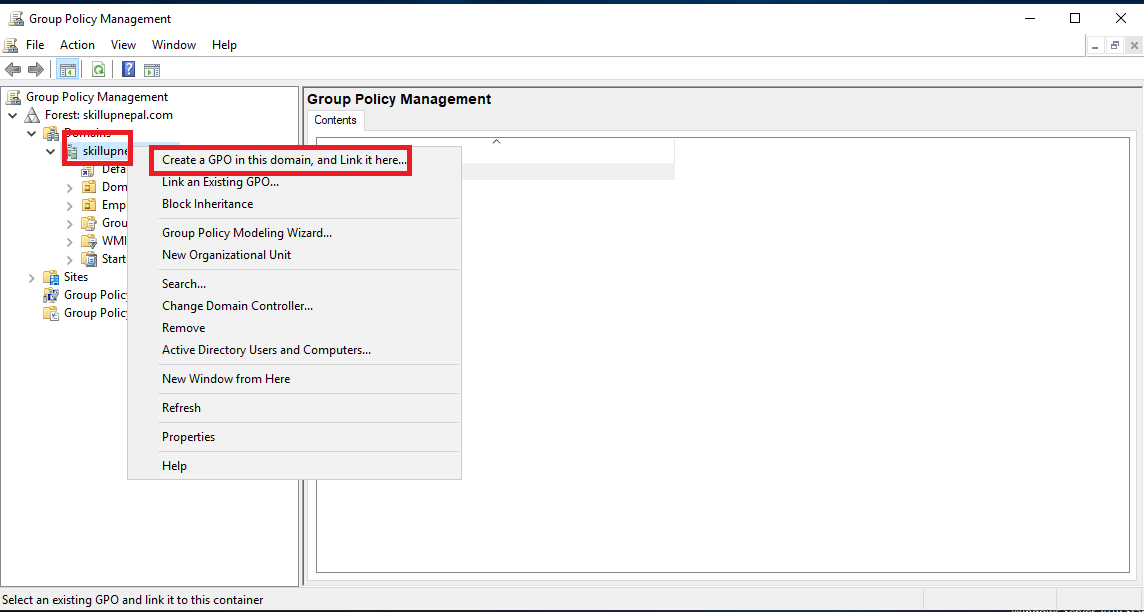Click the Sites folder icon
Image resolution: width=1144 pixels, height=612 pixels.
point(51,277)
